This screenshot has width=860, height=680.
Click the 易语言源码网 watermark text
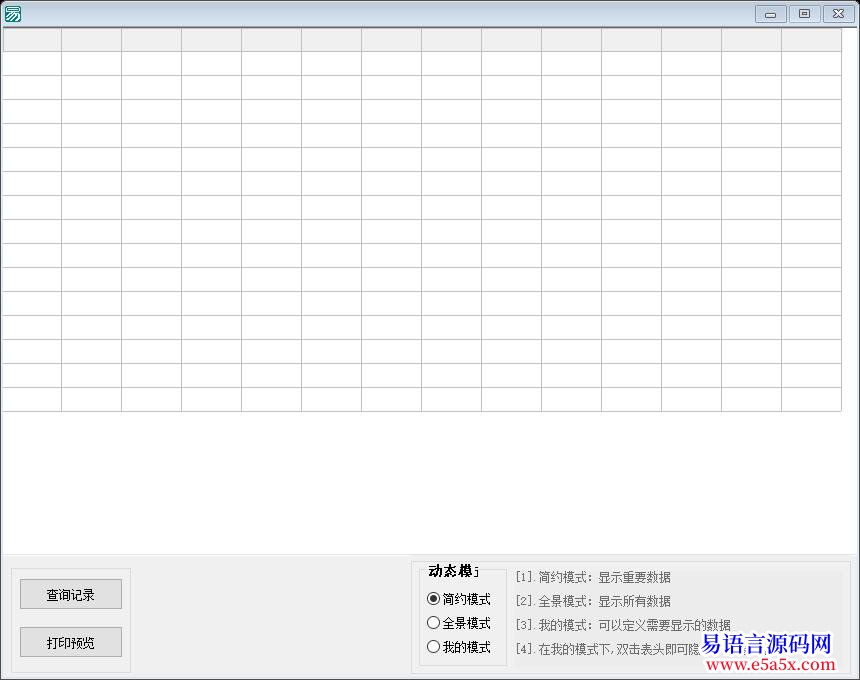coord(768,644)
